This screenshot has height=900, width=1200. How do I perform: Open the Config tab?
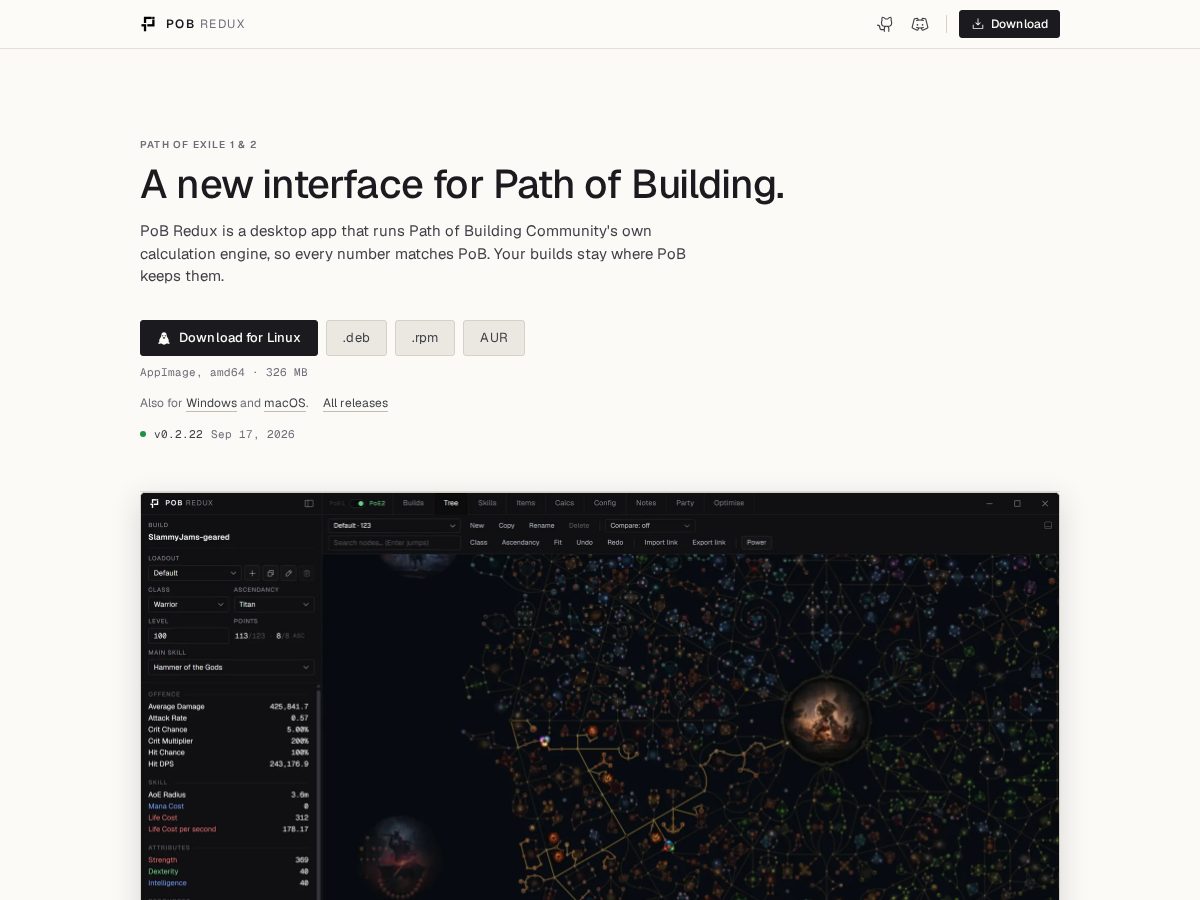tap(605, 503)
